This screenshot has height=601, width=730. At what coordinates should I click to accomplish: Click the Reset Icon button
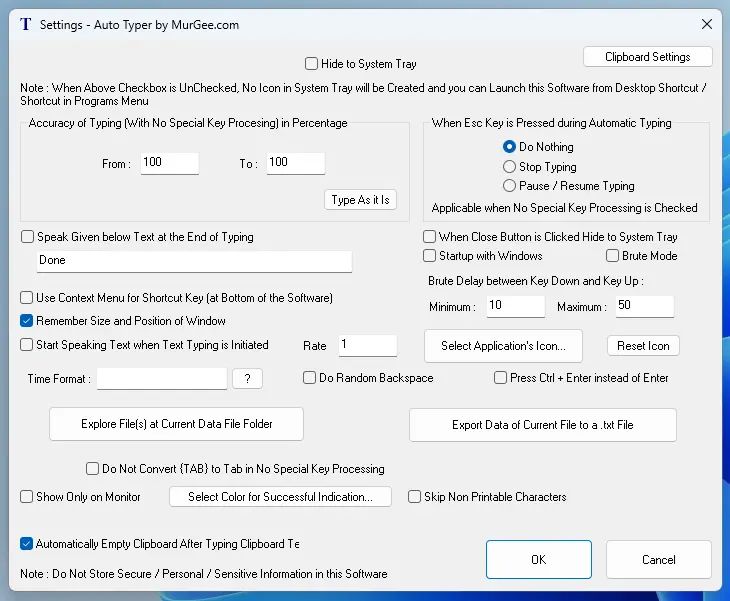(643, 346)
